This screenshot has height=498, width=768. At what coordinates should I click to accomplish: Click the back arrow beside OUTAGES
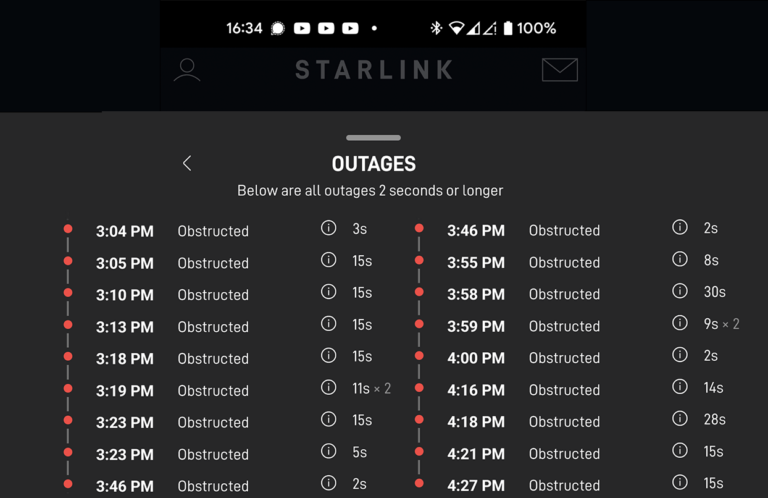pos(187,163)
